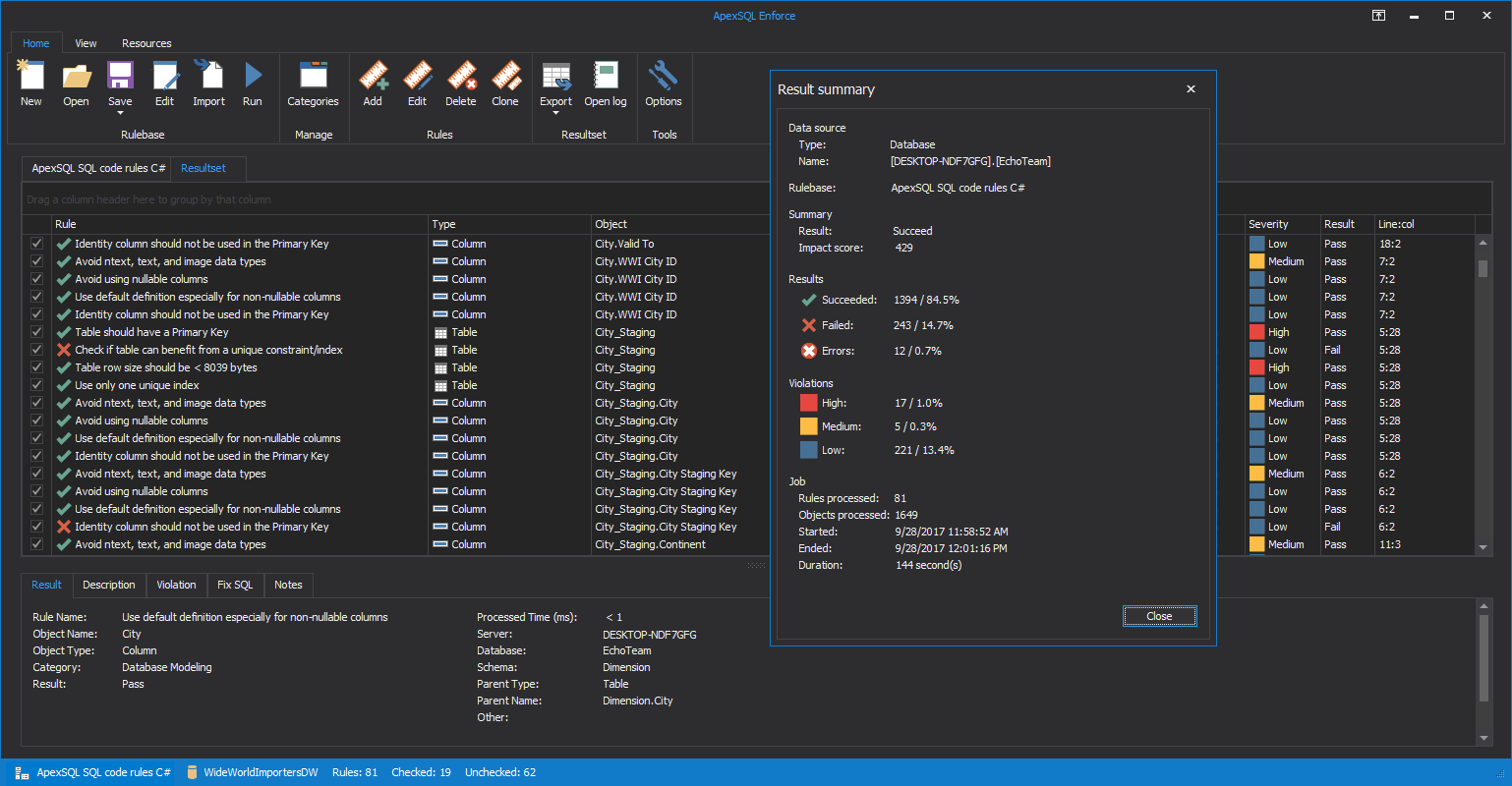Sort by the Line:col column header

(x=1425, y=224)
